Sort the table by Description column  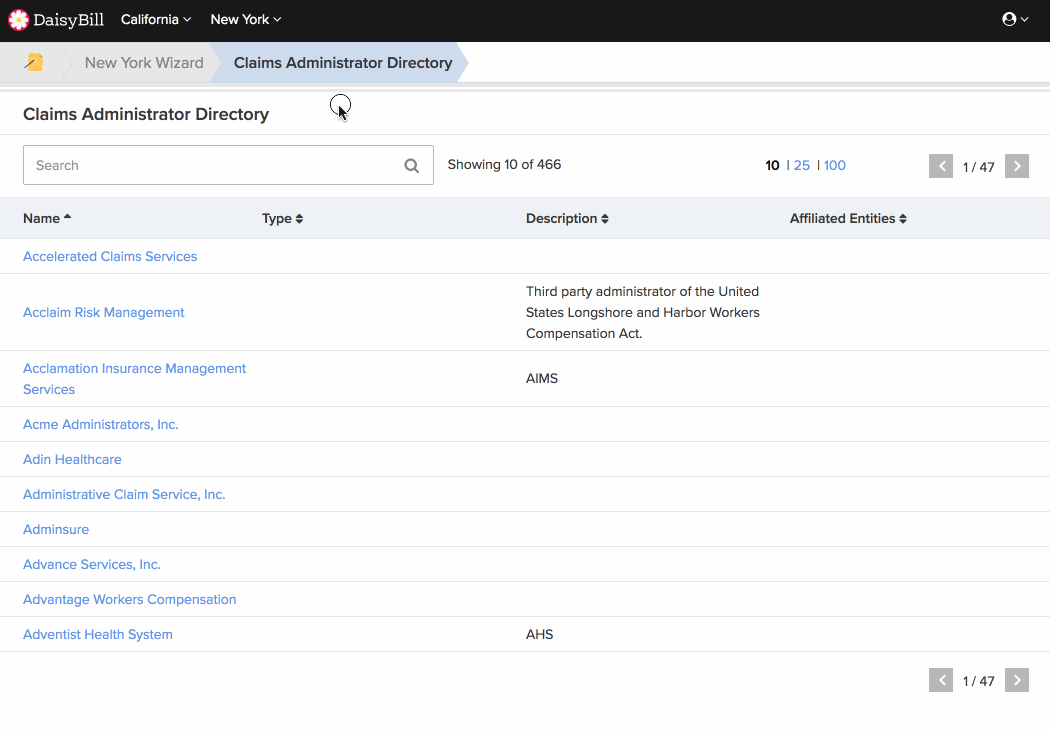(567, 218)
